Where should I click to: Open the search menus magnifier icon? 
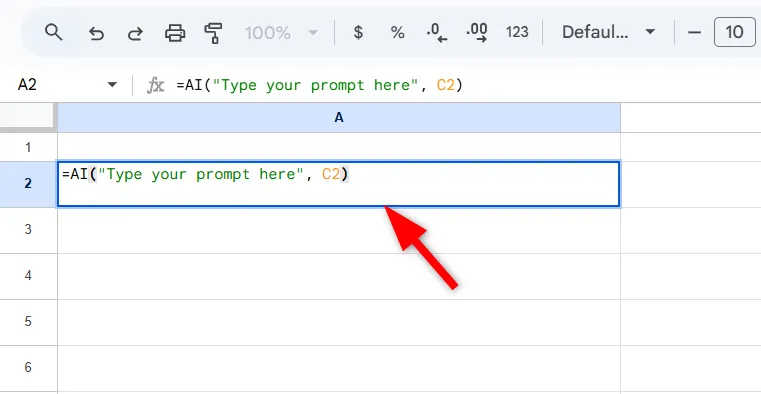coord(53,33)
